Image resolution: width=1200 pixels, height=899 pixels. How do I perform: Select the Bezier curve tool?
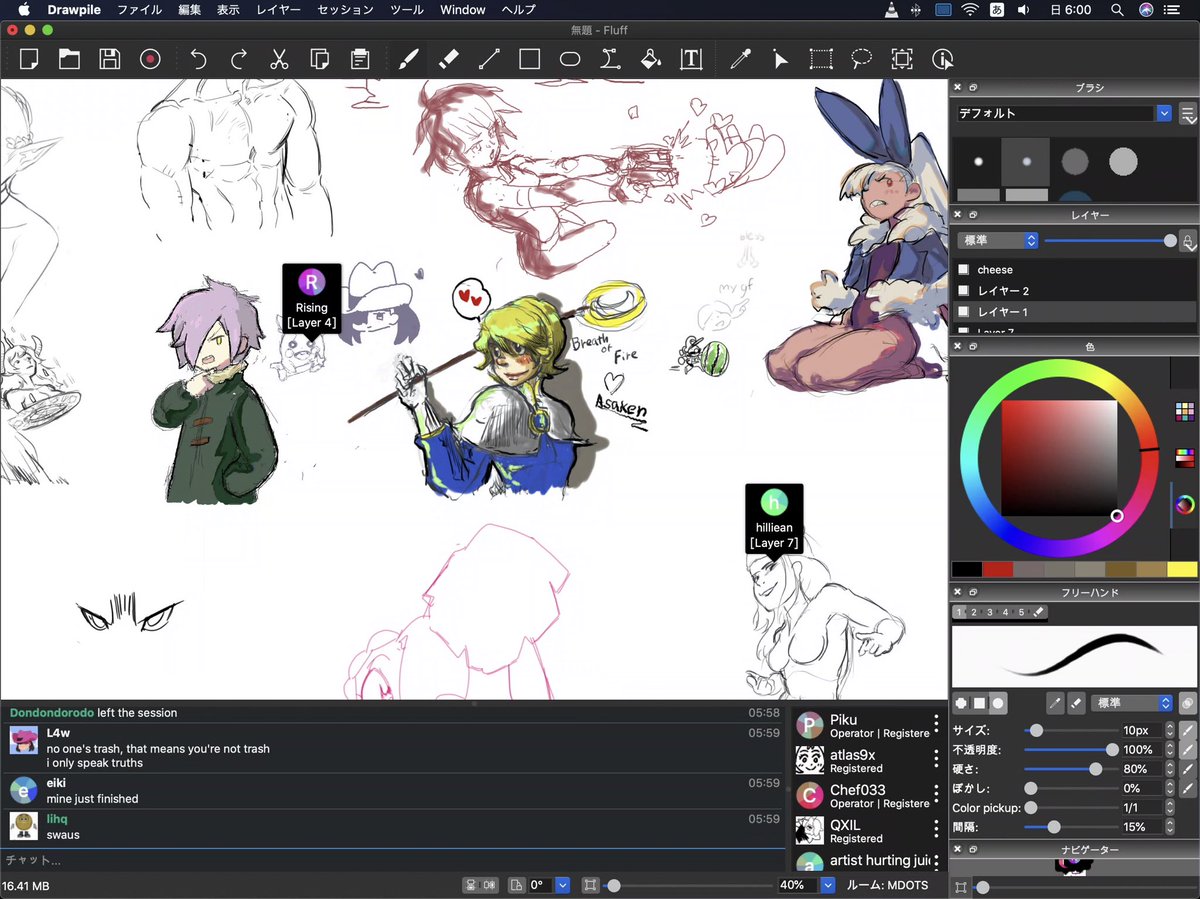(610, 60)
